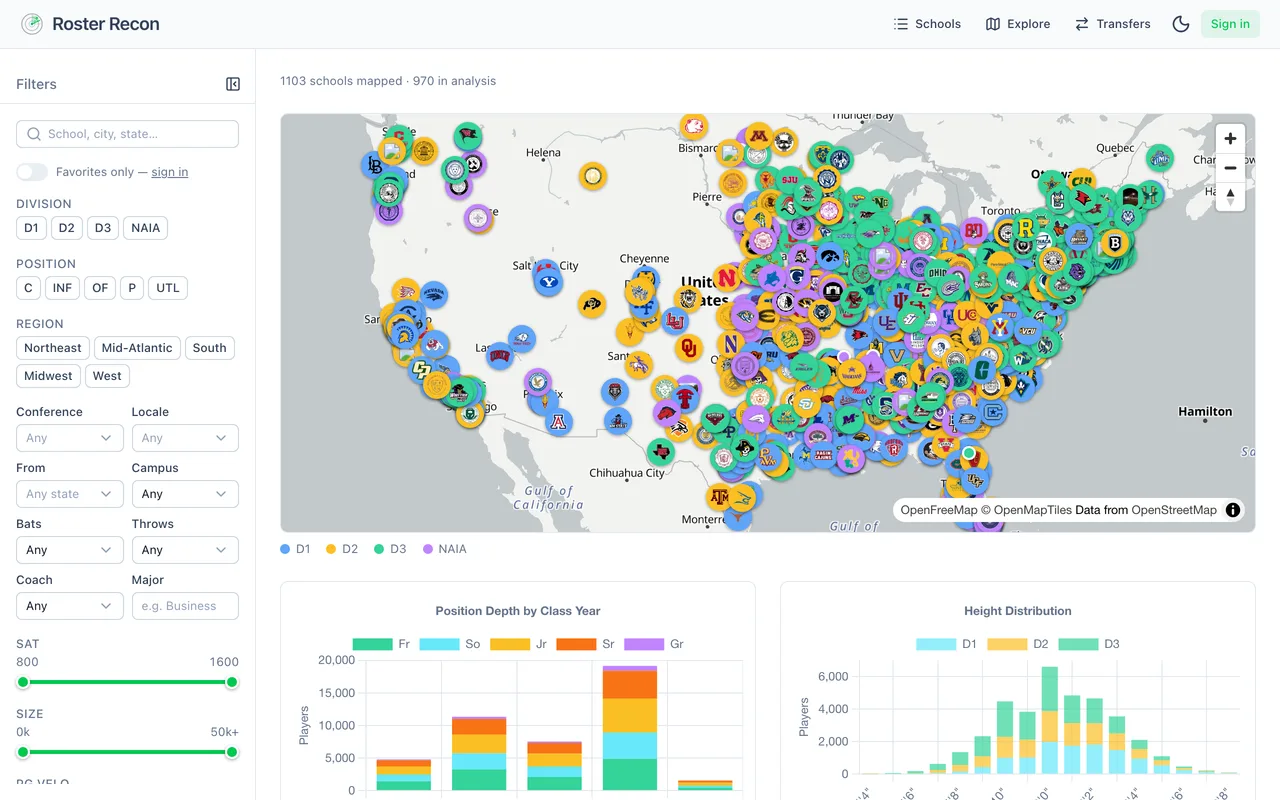Screen dimensions: 1280x800
Task: Select the Liberty LU map marker
Action: click(x=675, y=321)
